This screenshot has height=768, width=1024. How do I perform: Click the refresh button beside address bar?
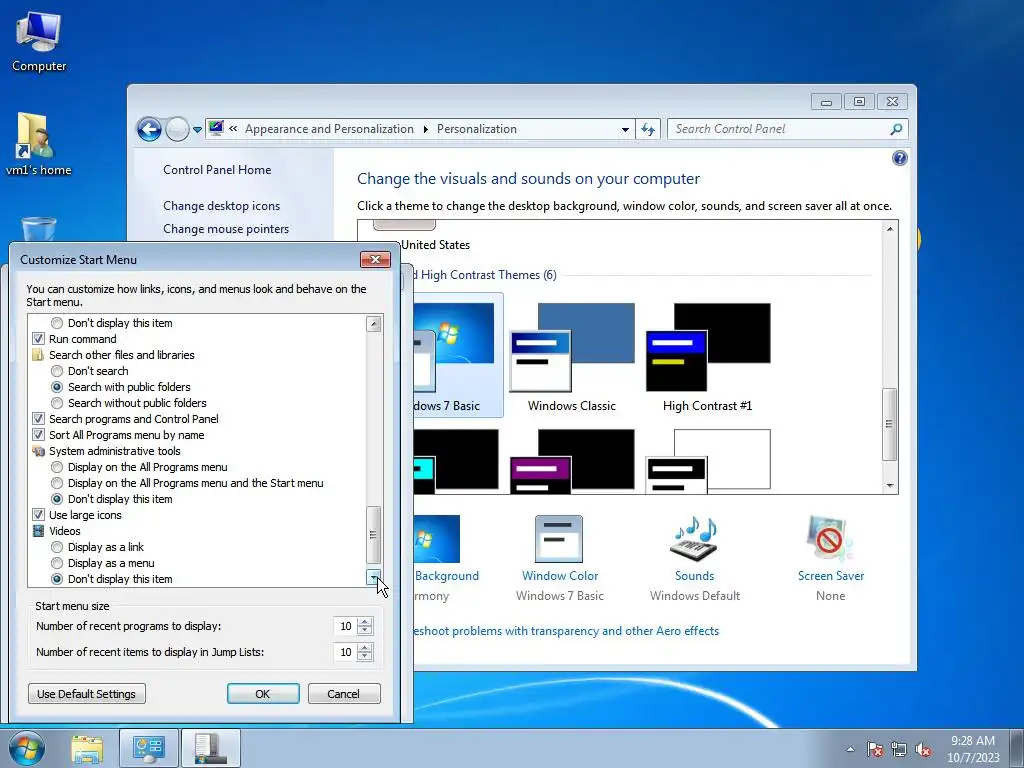pos(648,129)
